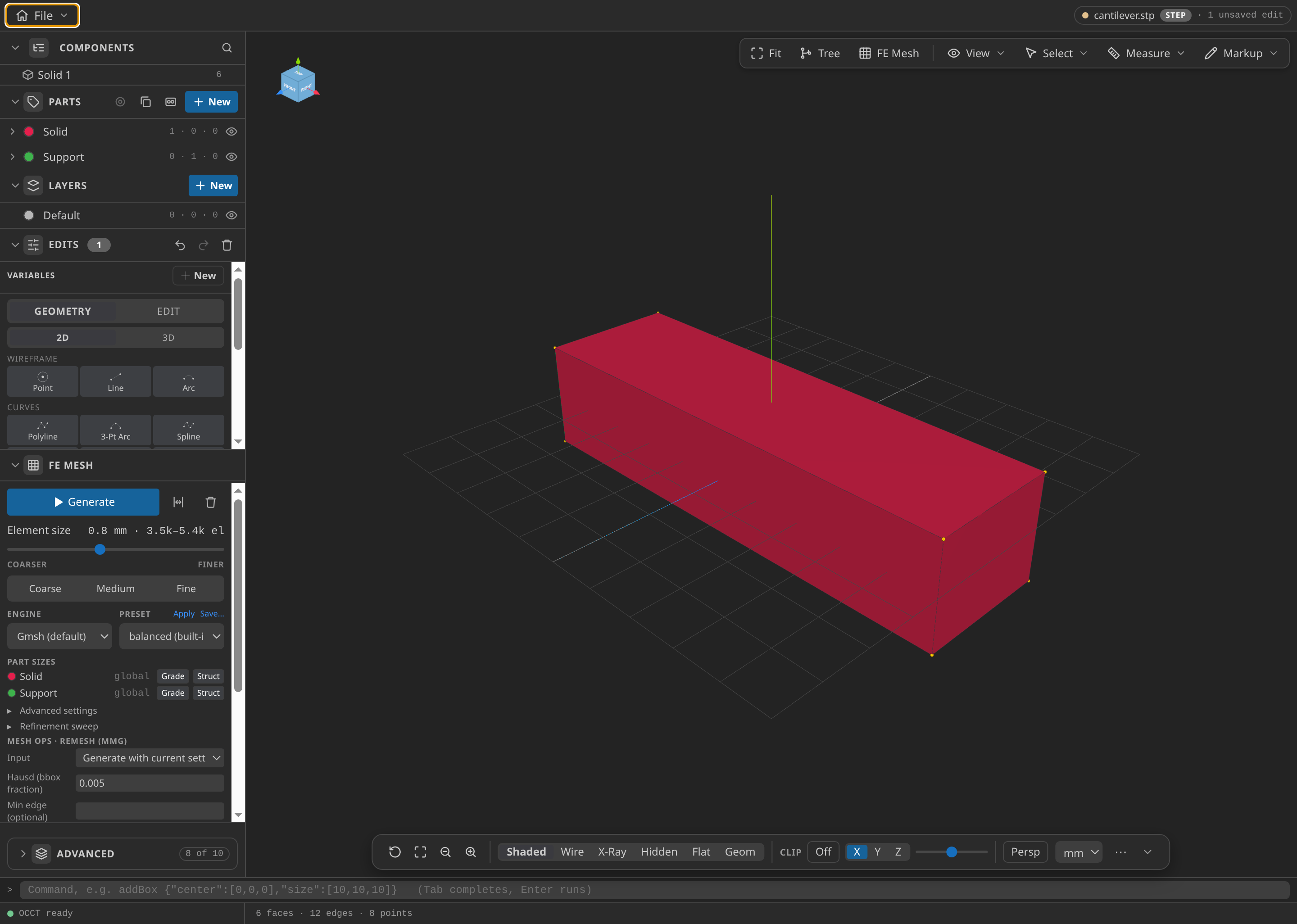Zoom out using the magnifier minus icon
Screen dimensions: 1297x924
coord(445,852)
